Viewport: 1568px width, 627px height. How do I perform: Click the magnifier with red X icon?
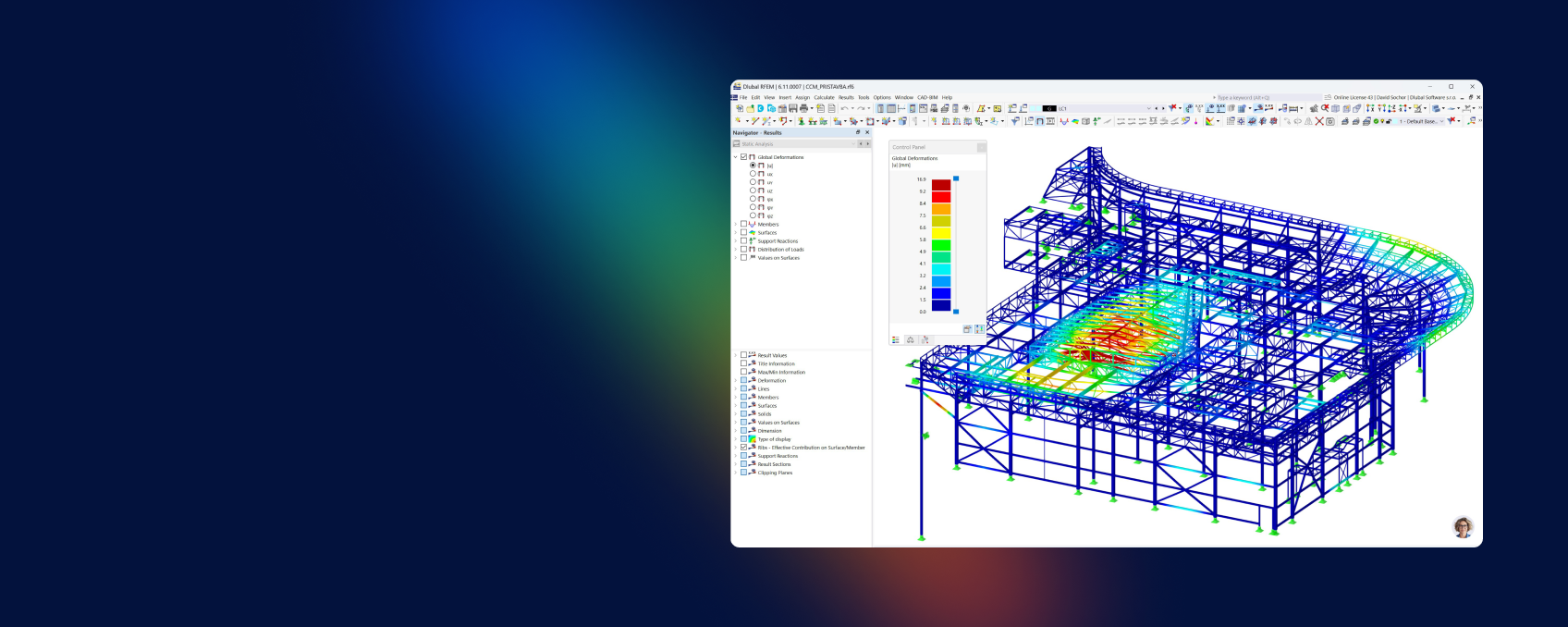1325,108
